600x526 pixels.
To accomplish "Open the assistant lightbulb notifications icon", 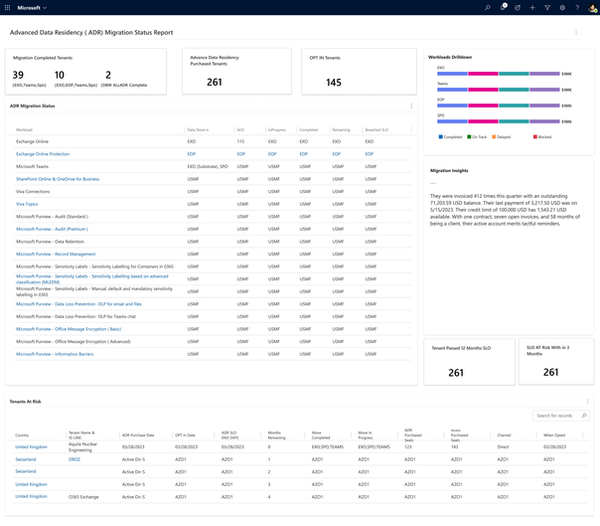I will click(x=503, y=7).
